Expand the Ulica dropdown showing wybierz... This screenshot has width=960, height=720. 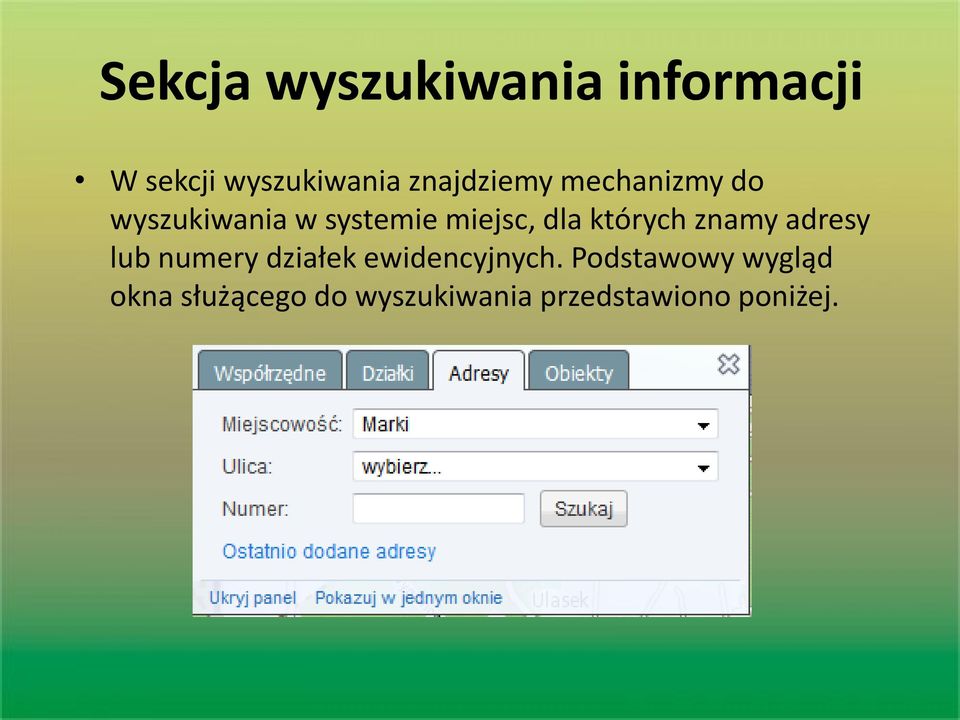tap(535, 467)
